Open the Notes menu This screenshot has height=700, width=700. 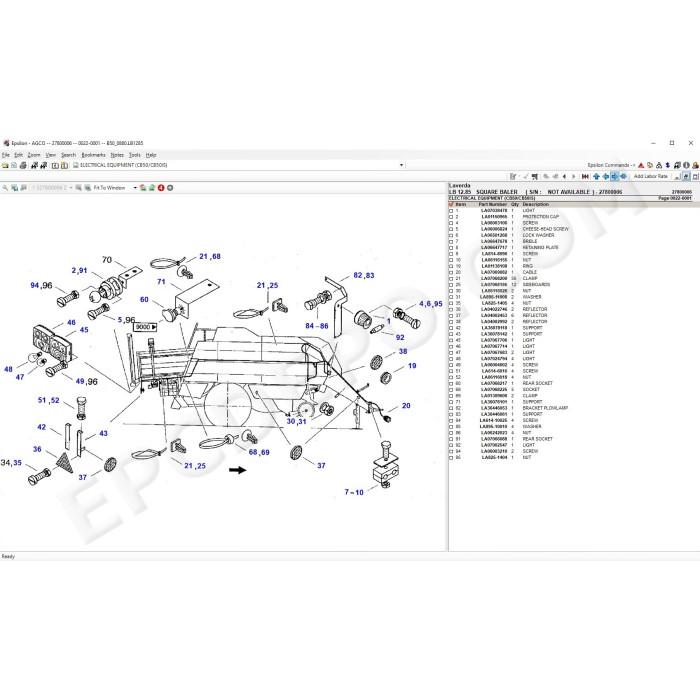[x=117, y=155]
